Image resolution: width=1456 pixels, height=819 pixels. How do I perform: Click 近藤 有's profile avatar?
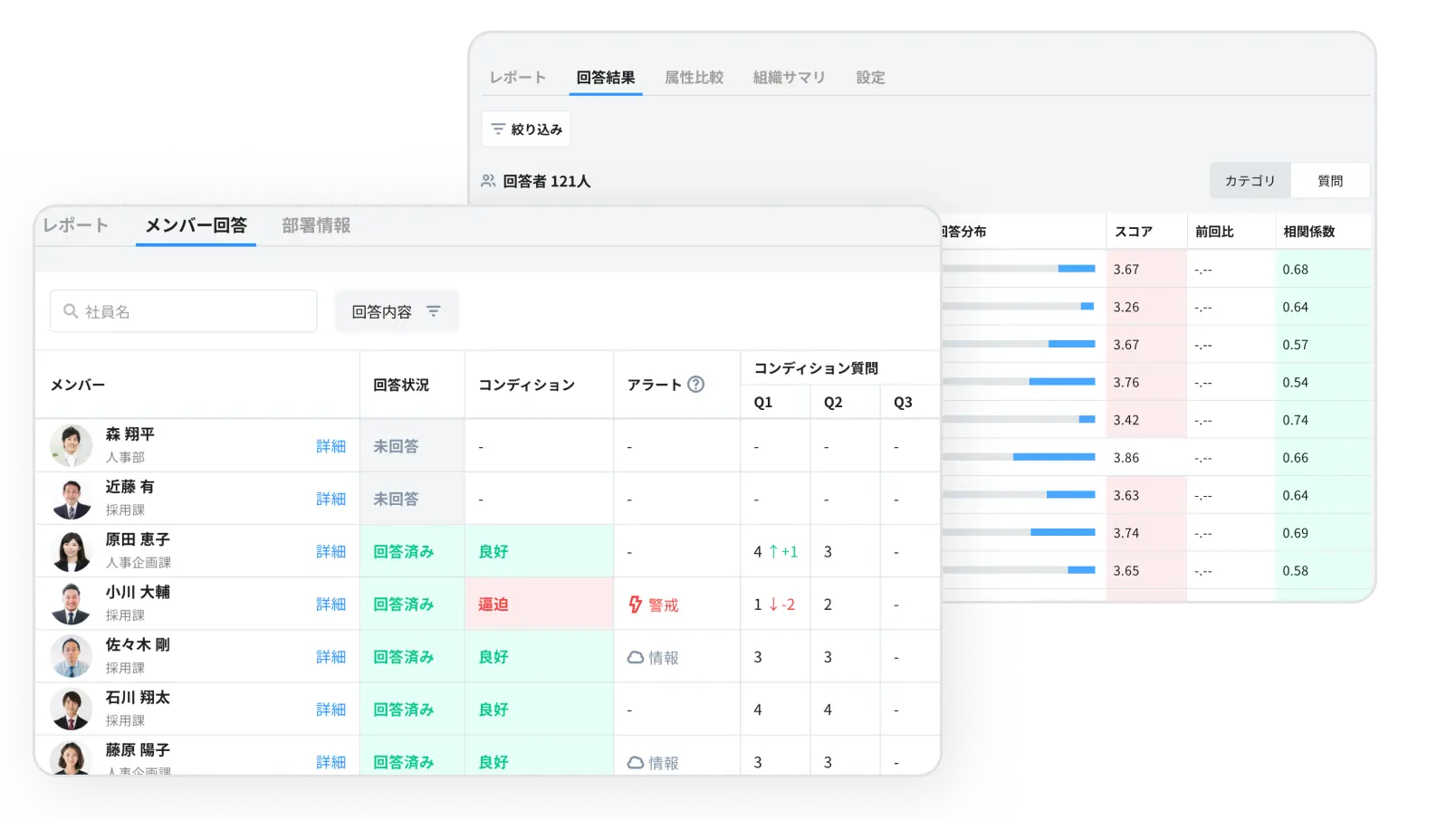pyautogui.click(x=71, y=499)
